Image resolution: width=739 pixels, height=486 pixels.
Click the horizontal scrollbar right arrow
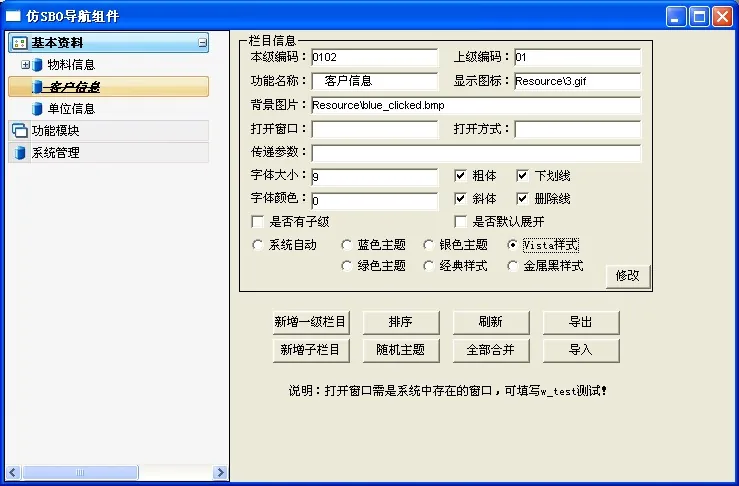pos(220,472)
